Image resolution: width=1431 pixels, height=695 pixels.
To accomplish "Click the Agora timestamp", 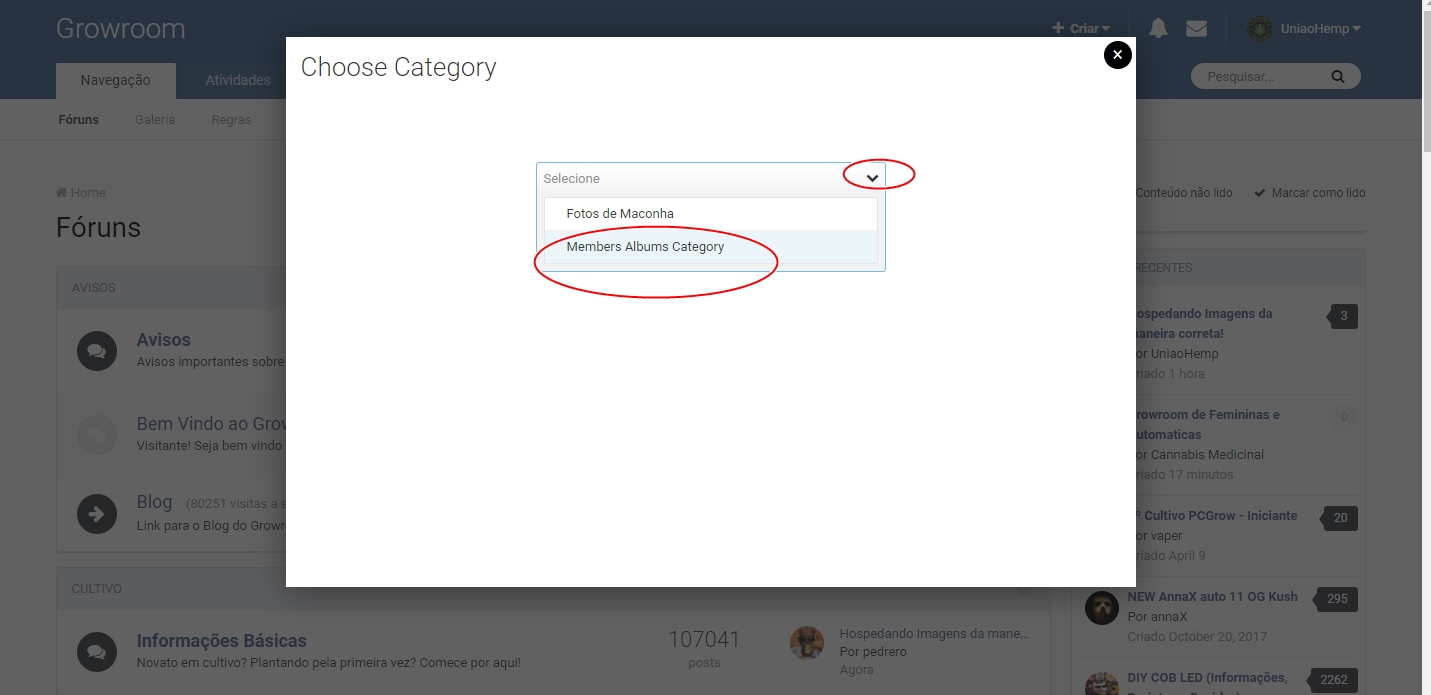I will tap(857, 670).
